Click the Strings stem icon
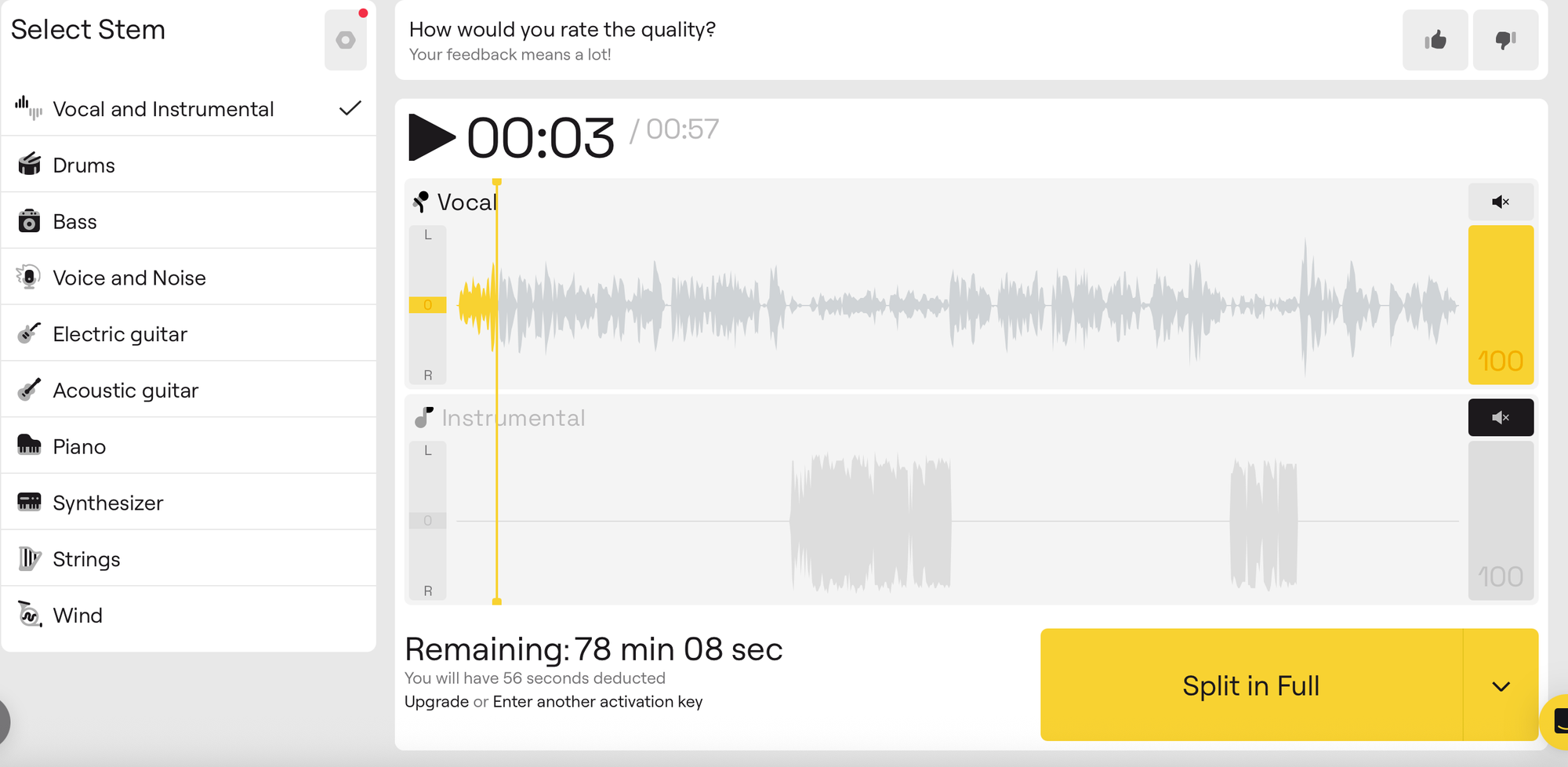This screenshot has height=767, width=1568. coord(30,558)
